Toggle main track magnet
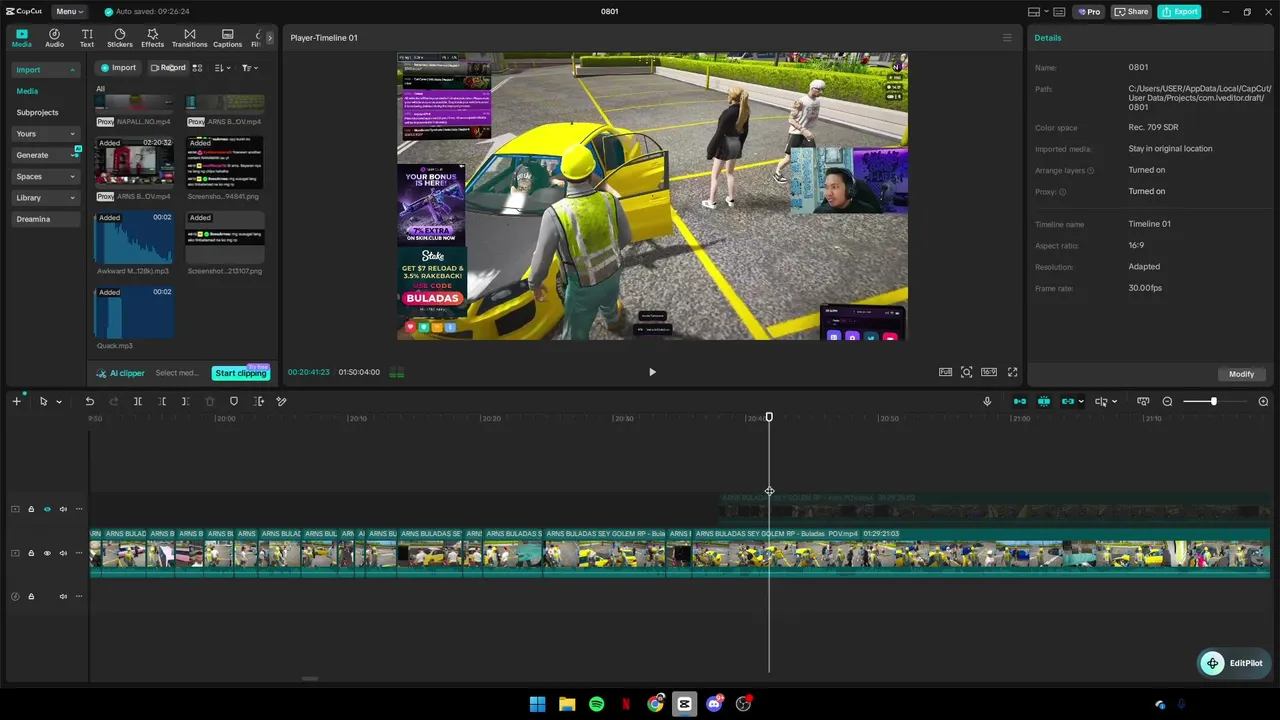The image size is (1280, 720). tap(1020, 401)
